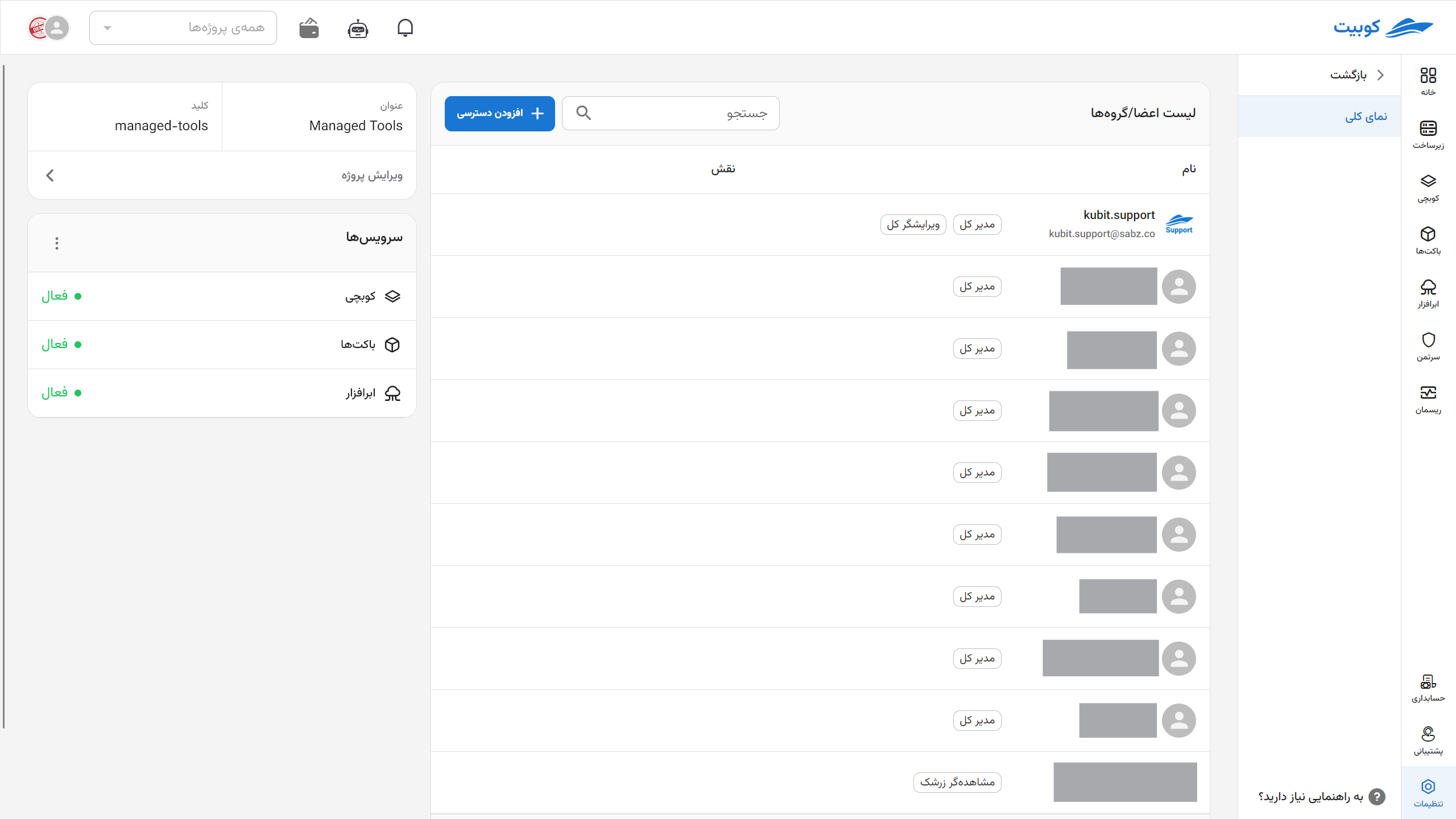Click the Kubit logo
The width and height of the screenshot is (1456, 819).
tap(1383, 27)
